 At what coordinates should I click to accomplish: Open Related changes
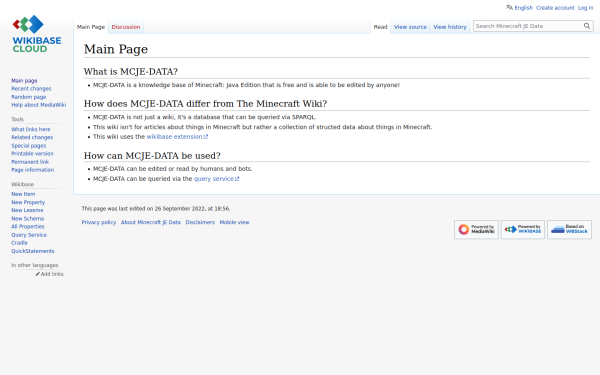pyautogui.click(x=32, y=137)
